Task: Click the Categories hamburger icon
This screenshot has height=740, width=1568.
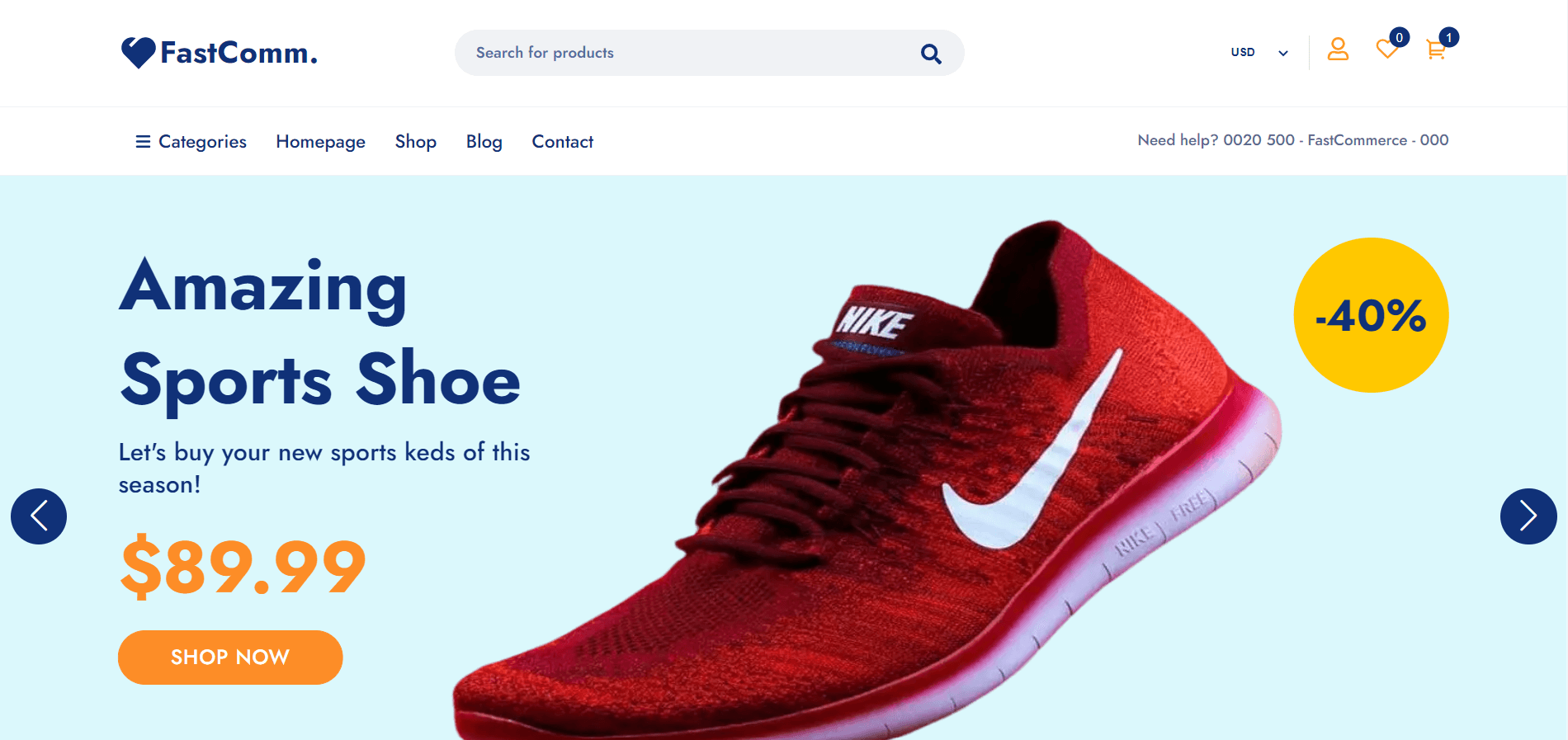Action: pos(143,142)
